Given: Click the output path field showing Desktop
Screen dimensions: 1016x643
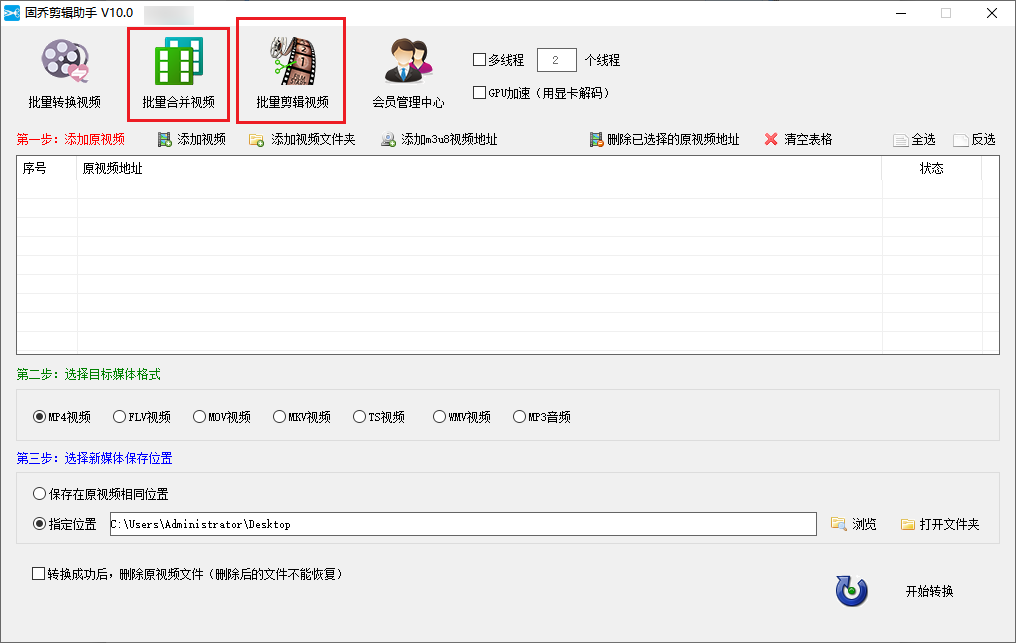Looking at the screenshot, I should (462, 524).
